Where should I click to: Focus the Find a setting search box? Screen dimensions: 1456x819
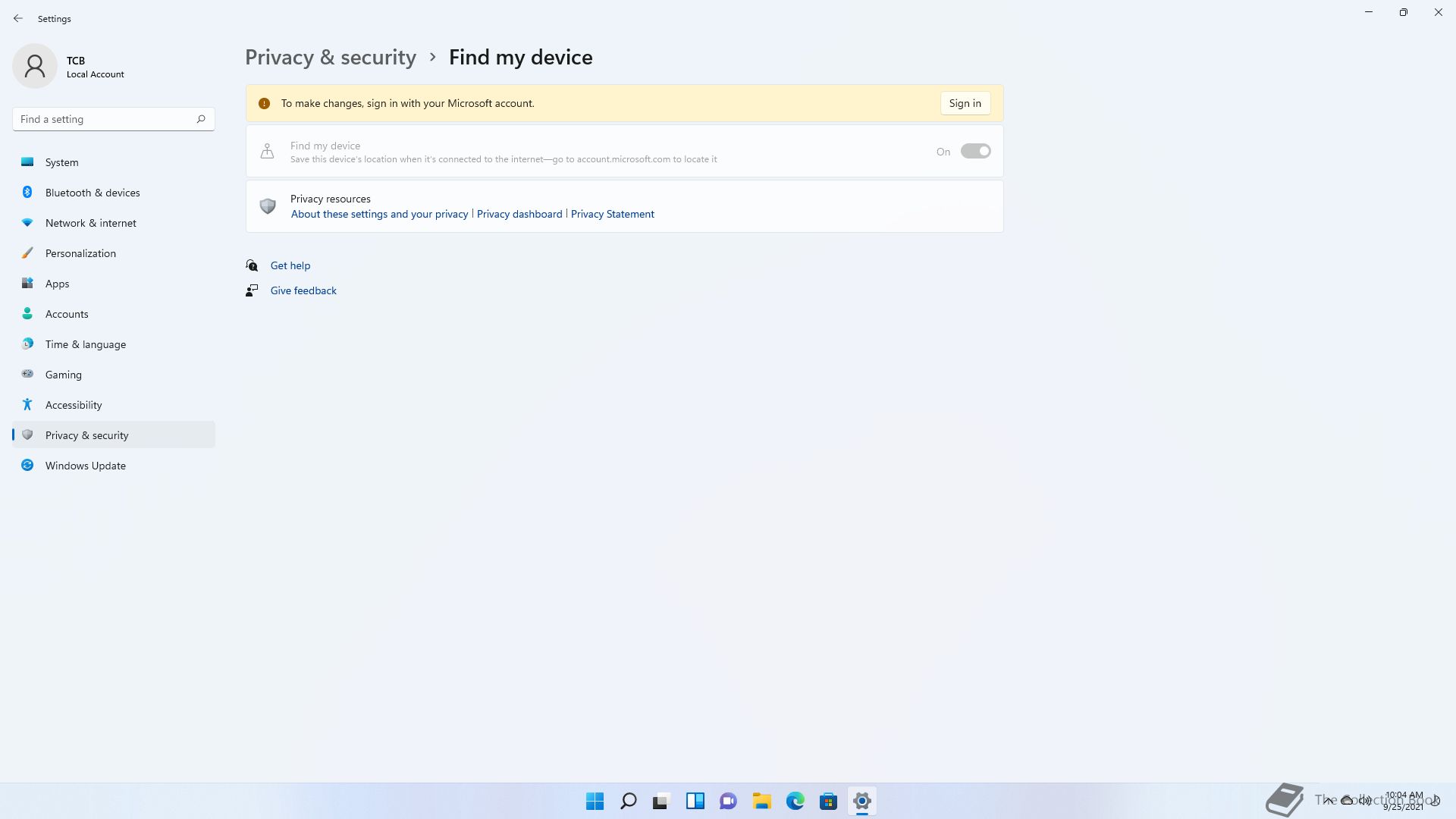pyautogui.click(x=114, y=119)
